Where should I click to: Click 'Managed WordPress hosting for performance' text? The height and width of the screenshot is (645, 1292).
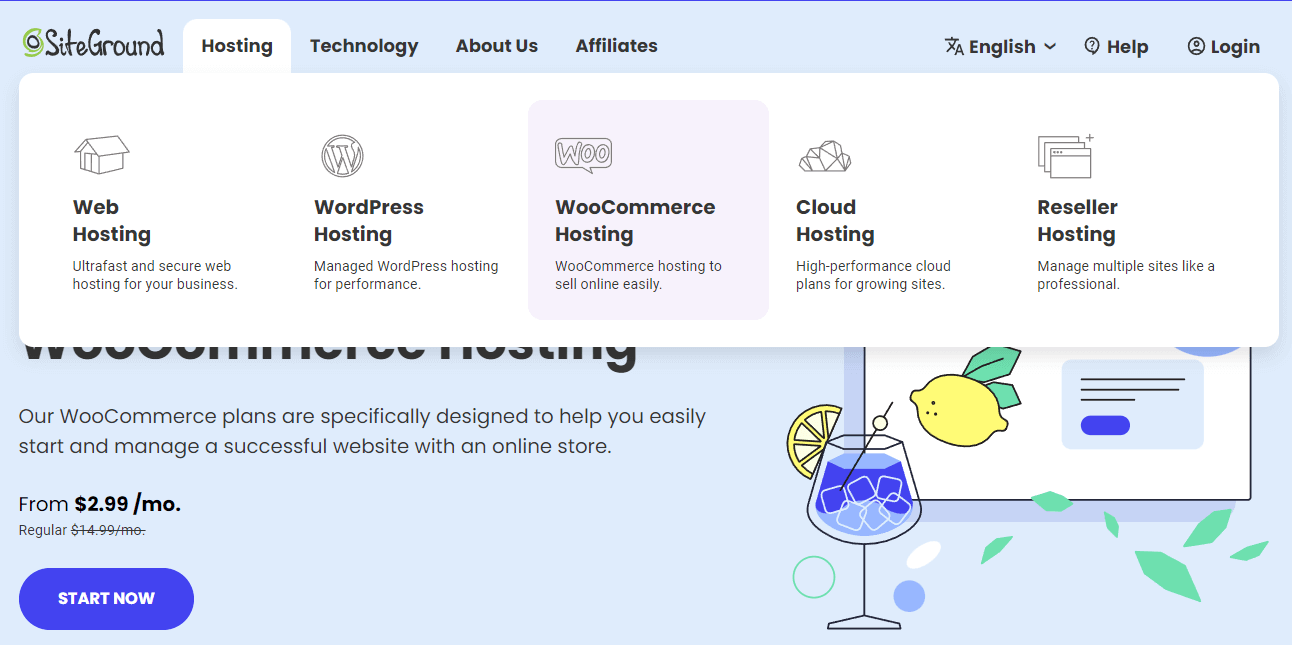(406, 275)
